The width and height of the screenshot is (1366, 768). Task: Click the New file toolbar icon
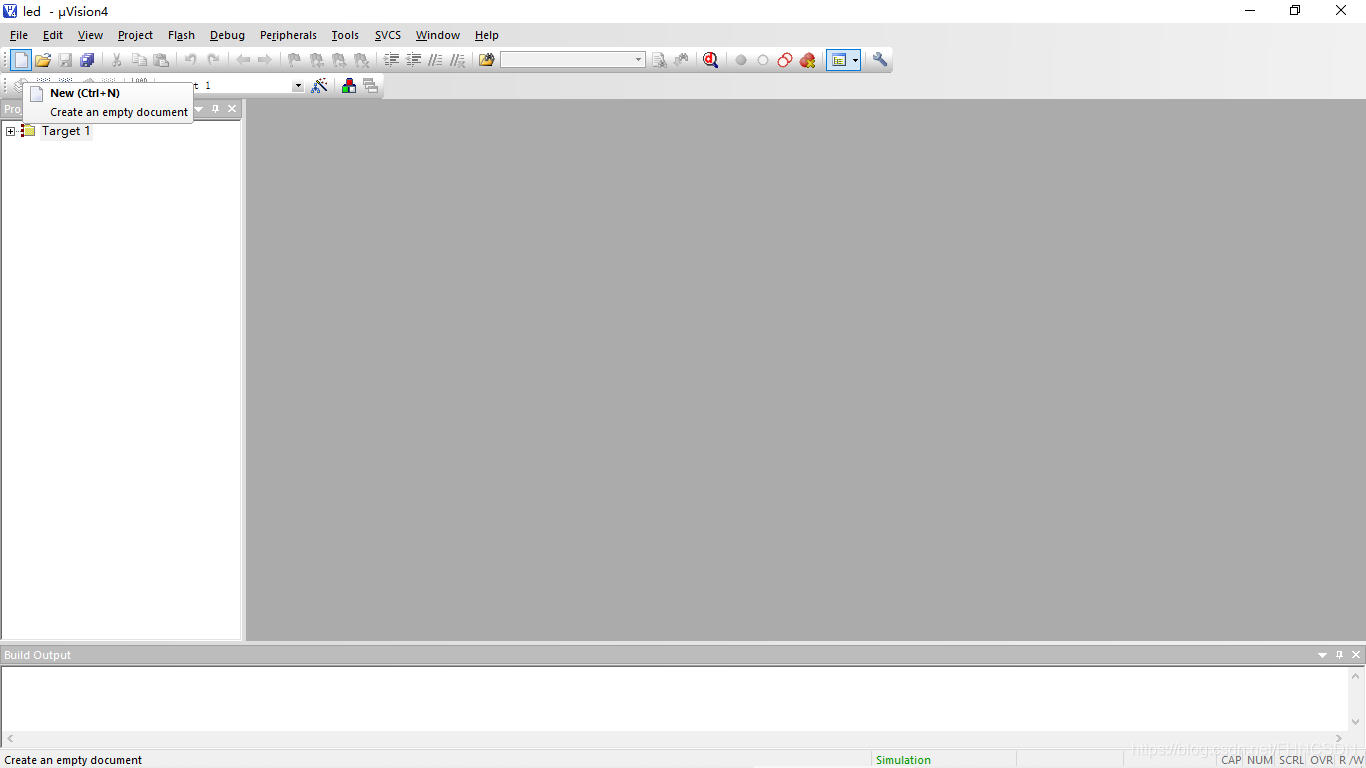[x=21, y=60]
